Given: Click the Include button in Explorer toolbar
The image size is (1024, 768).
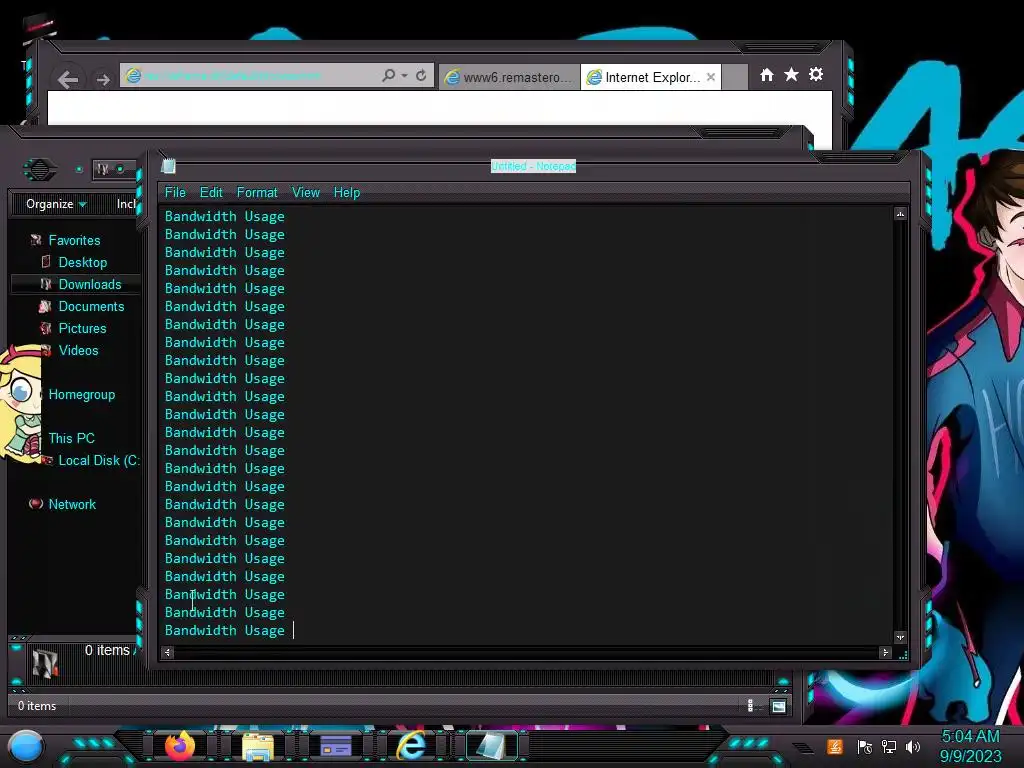Looking at the screenshot, I should (126, 204).
